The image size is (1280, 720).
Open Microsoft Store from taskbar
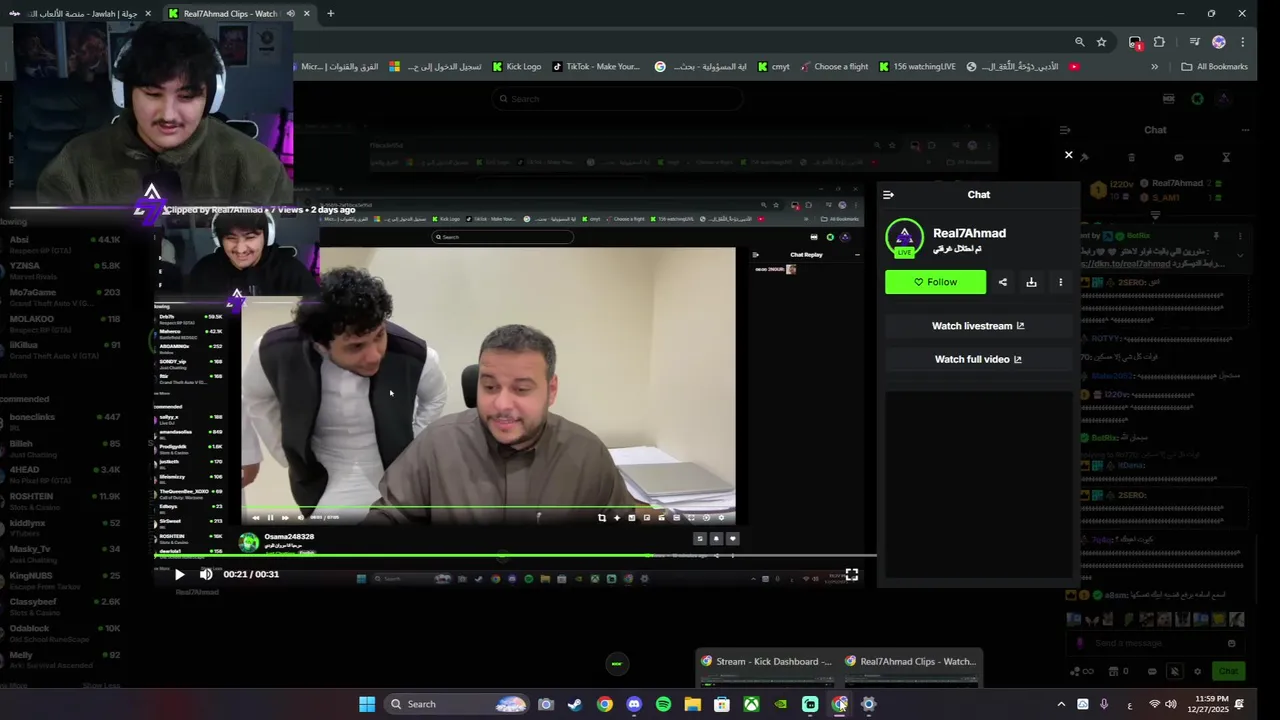[x=722, y=704]
